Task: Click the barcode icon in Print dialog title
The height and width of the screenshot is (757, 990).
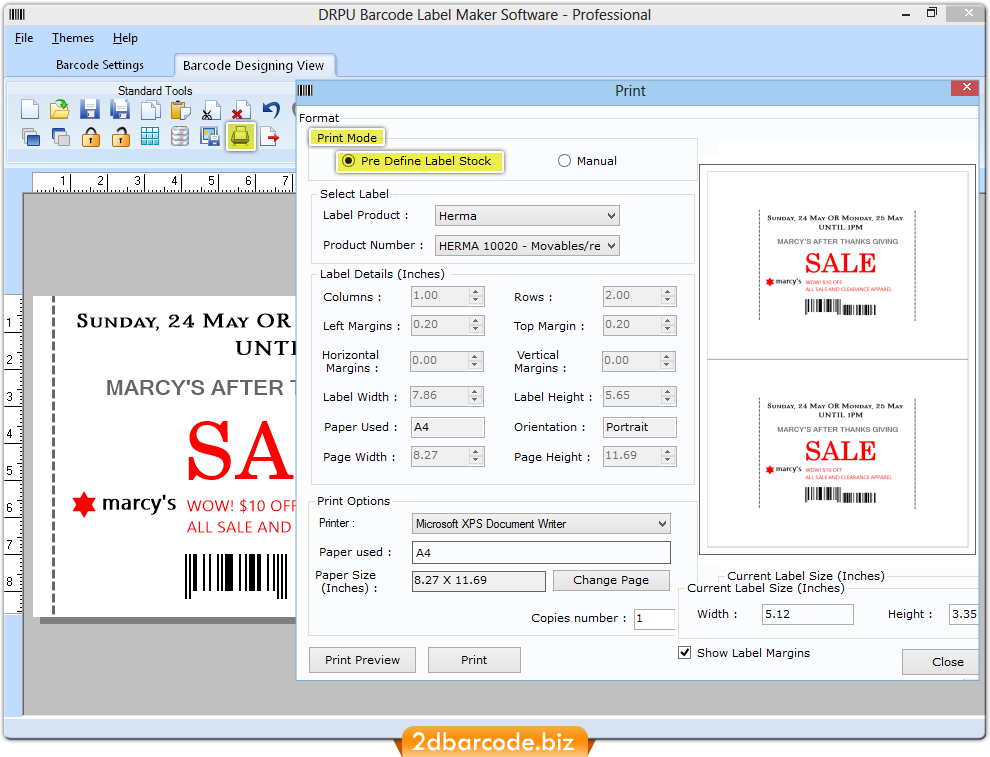Action: click(x=306, y=91)
